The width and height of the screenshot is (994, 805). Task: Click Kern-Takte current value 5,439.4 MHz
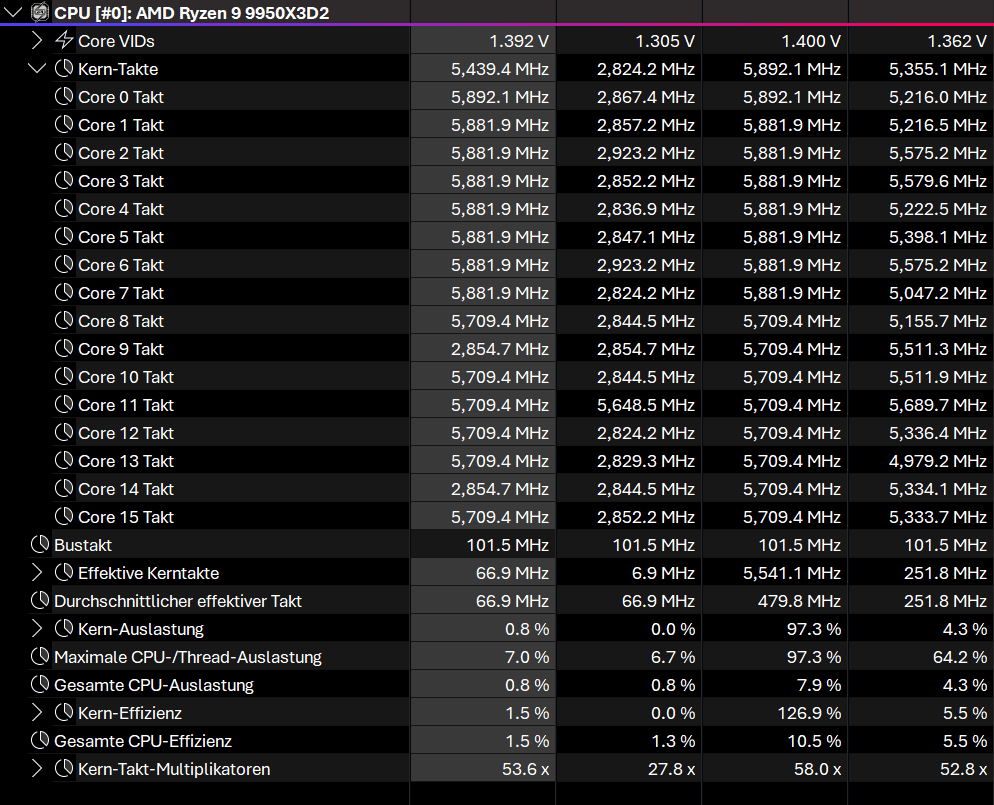pyautogui.click(x=500, y=69)
